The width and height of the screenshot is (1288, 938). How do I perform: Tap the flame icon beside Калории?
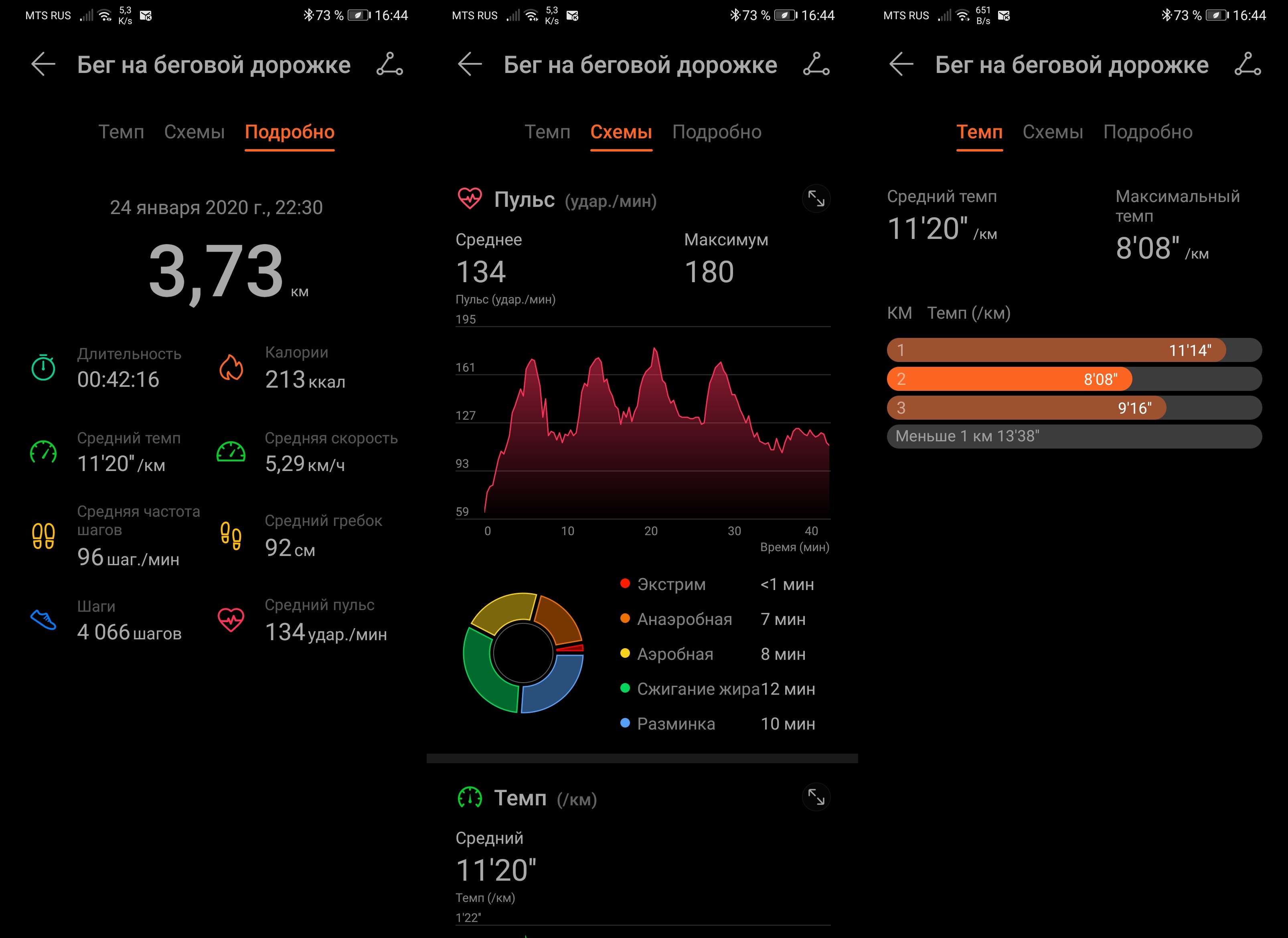click(x=231, y=367)
